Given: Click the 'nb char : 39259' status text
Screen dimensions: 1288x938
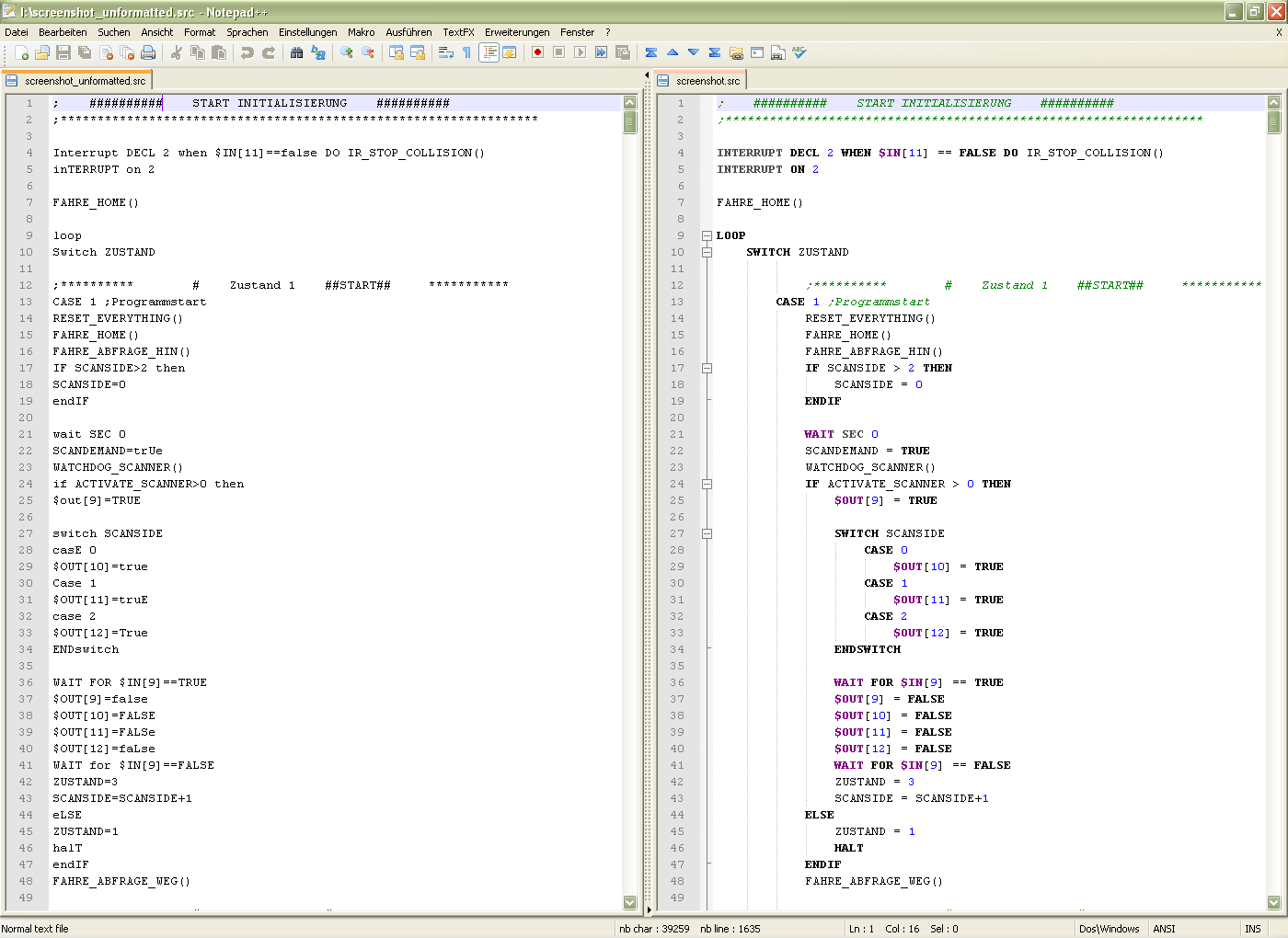Looking at the screenshot, I should point(654,929).
